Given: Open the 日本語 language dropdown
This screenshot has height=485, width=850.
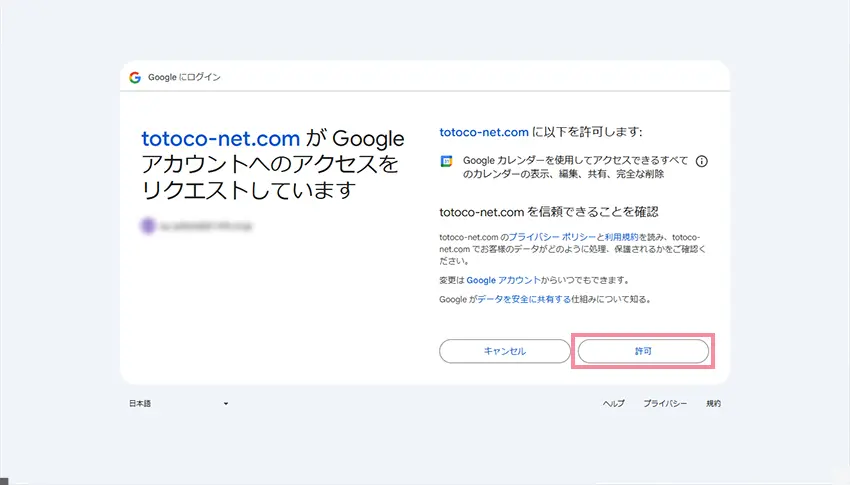Looking at the screenshot, I should 178,403.
